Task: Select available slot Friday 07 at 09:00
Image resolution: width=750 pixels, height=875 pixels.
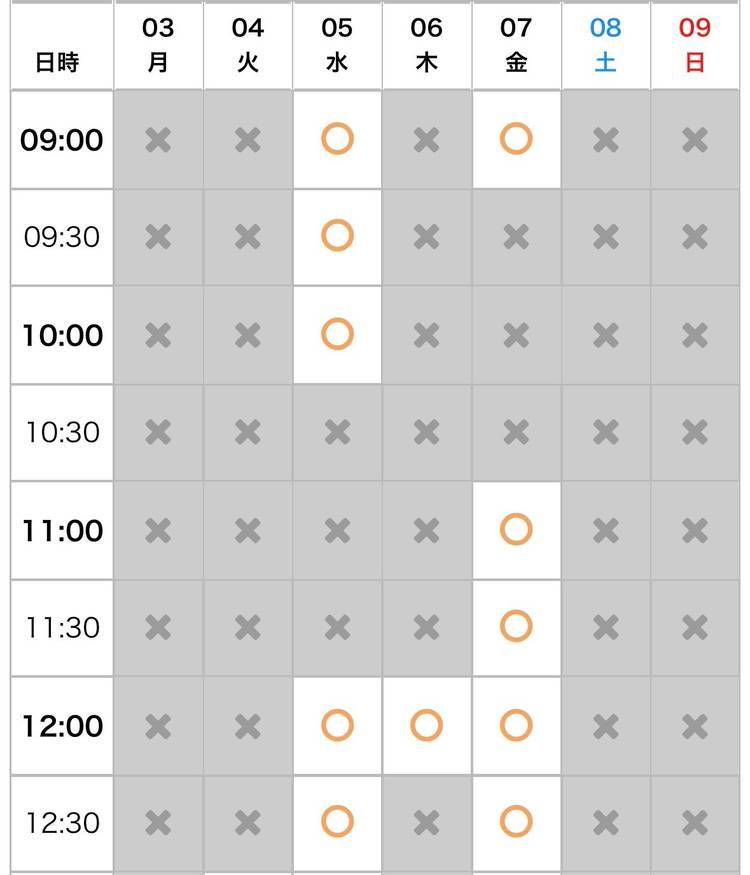Action: click(516, 139)
